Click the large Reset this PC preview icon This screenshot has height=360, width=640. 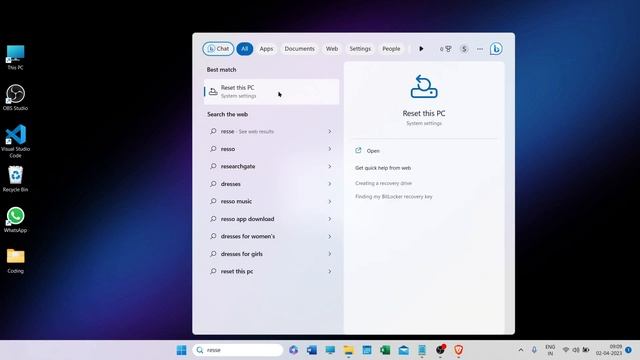424,87
